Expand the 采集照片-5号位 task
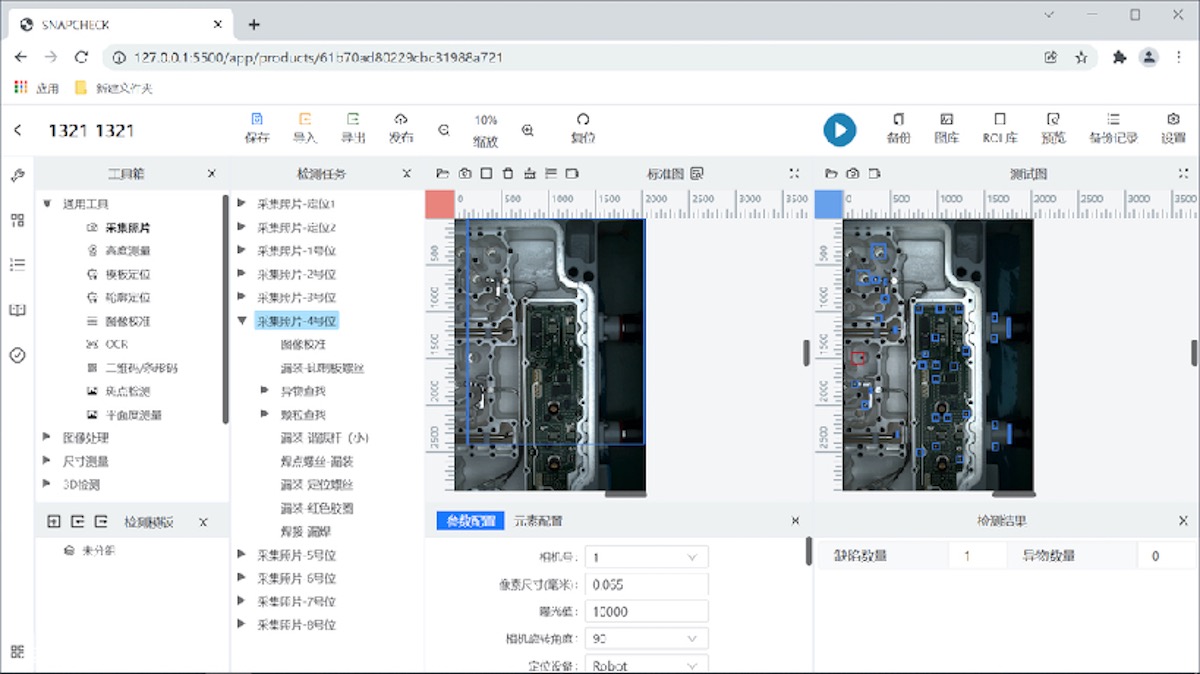 coord(241,554)
